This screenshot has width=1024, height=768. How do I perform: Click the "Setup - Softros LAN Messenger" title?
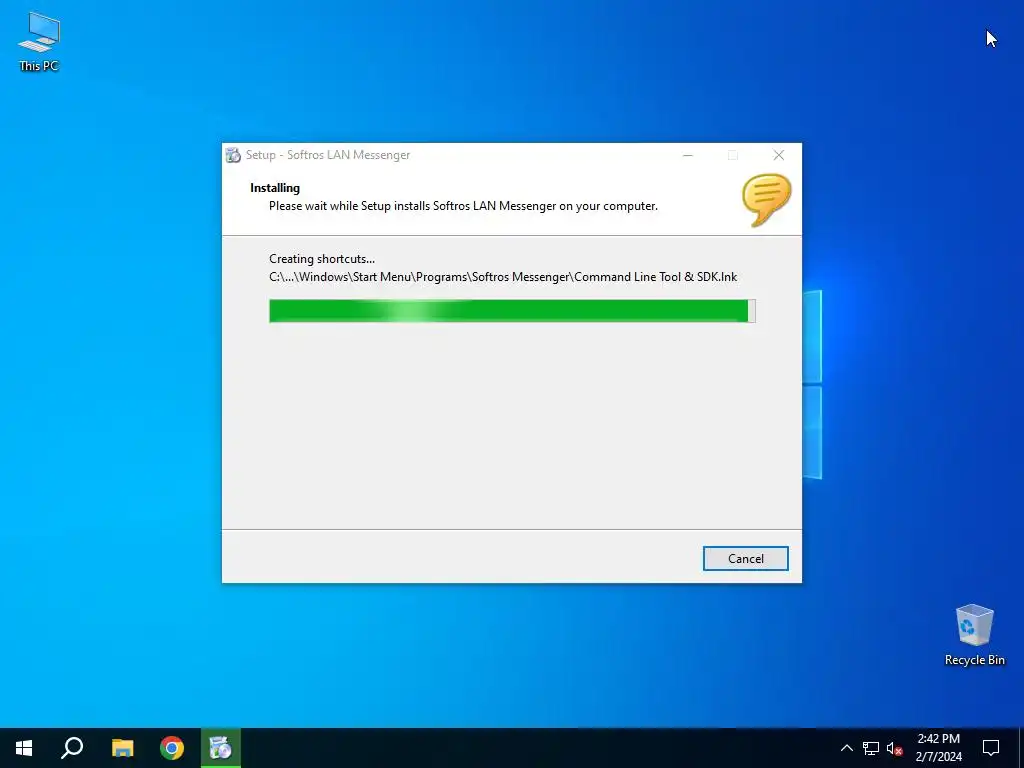click(x=328, y=155)
